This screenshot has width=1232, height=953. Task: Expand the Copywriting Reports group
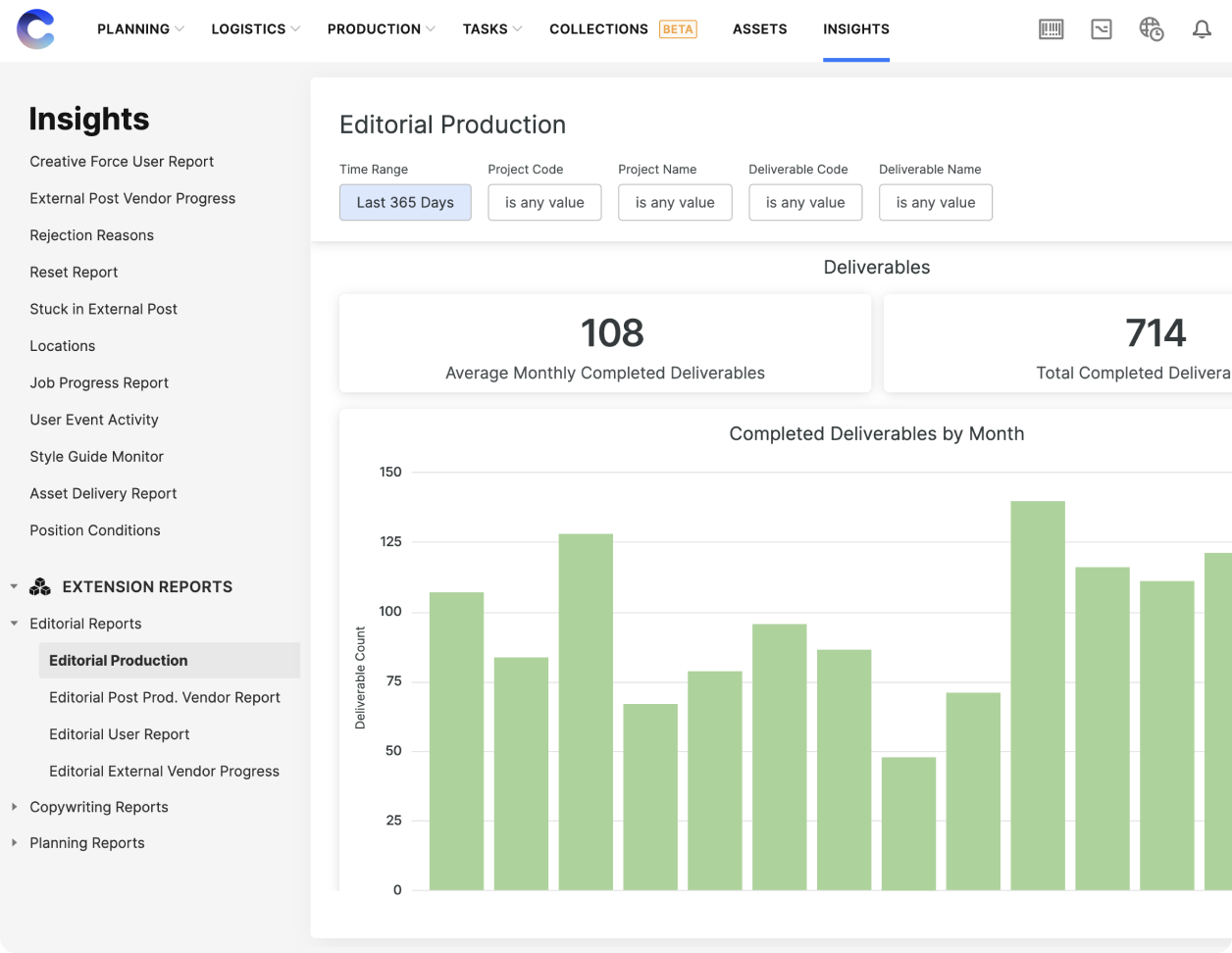coord(14,807)
